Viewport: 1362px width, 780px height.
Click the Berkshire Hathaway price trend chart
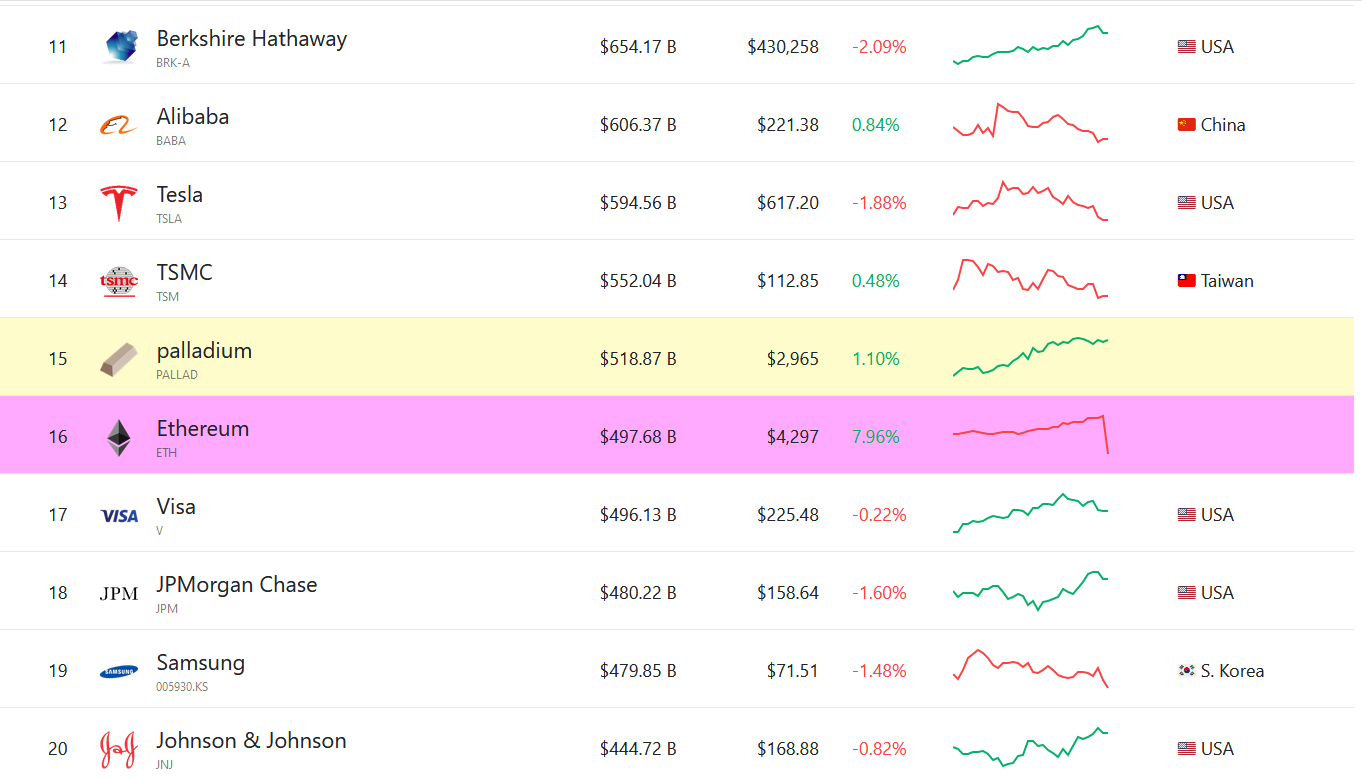pos(1030,45)
